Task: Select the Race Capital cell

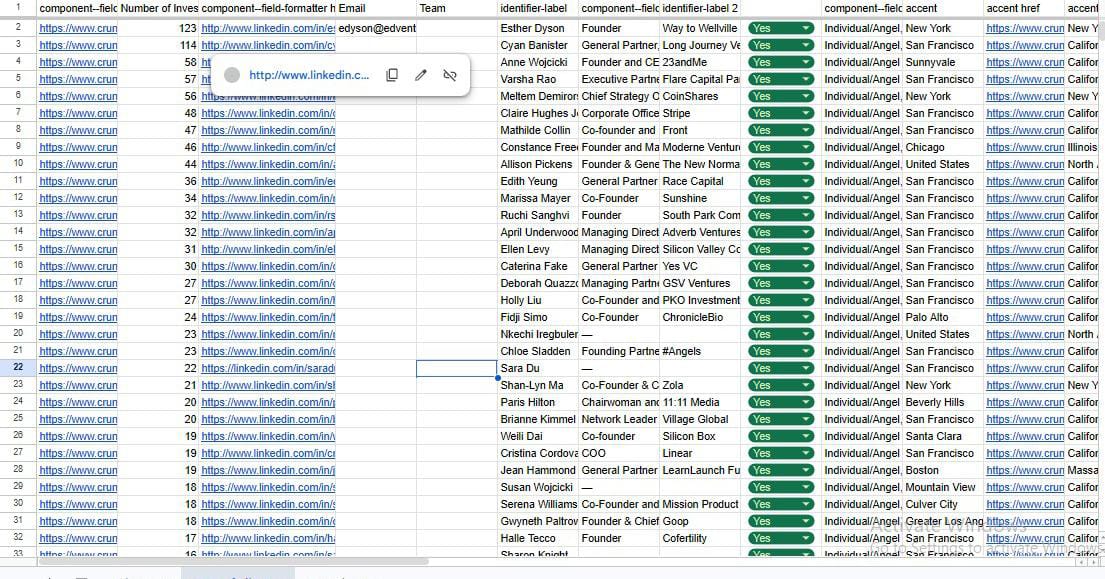Action: point(700,181)
